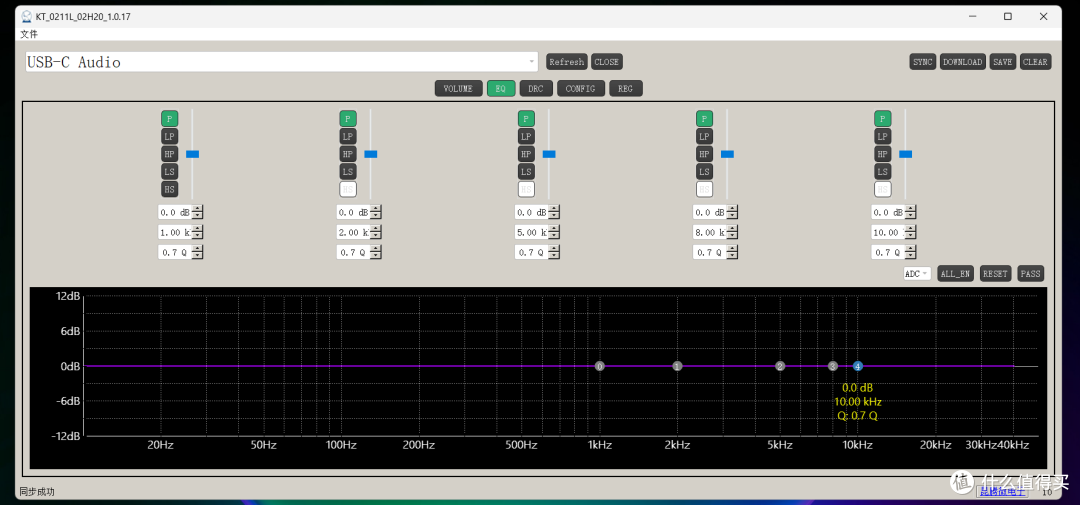Click the gain slider handle of 5.00 k band
The height and width of the screenshot is (505, 1080).
pyautogui.click(x=549, y=154)
